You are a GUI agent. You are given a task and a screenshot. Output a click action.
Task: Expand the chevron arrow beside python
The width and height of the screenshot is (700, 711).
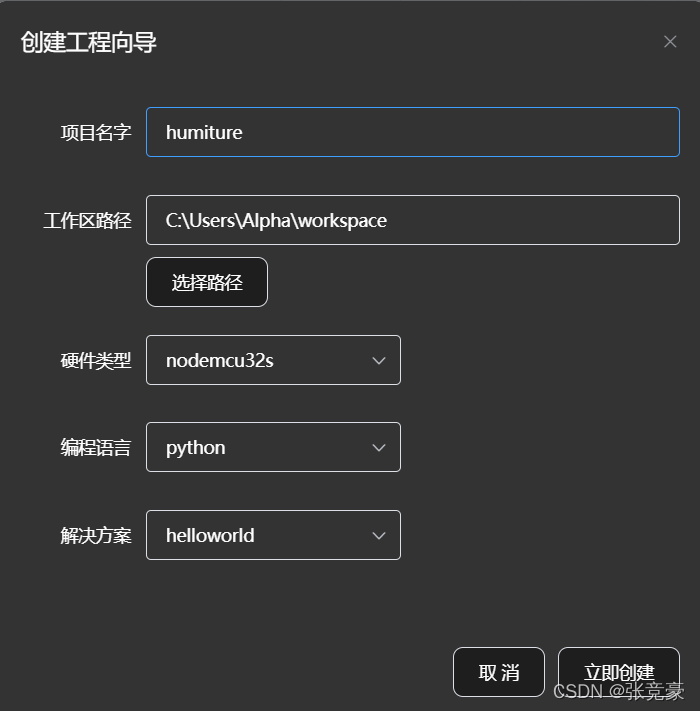tap(379, 448)
